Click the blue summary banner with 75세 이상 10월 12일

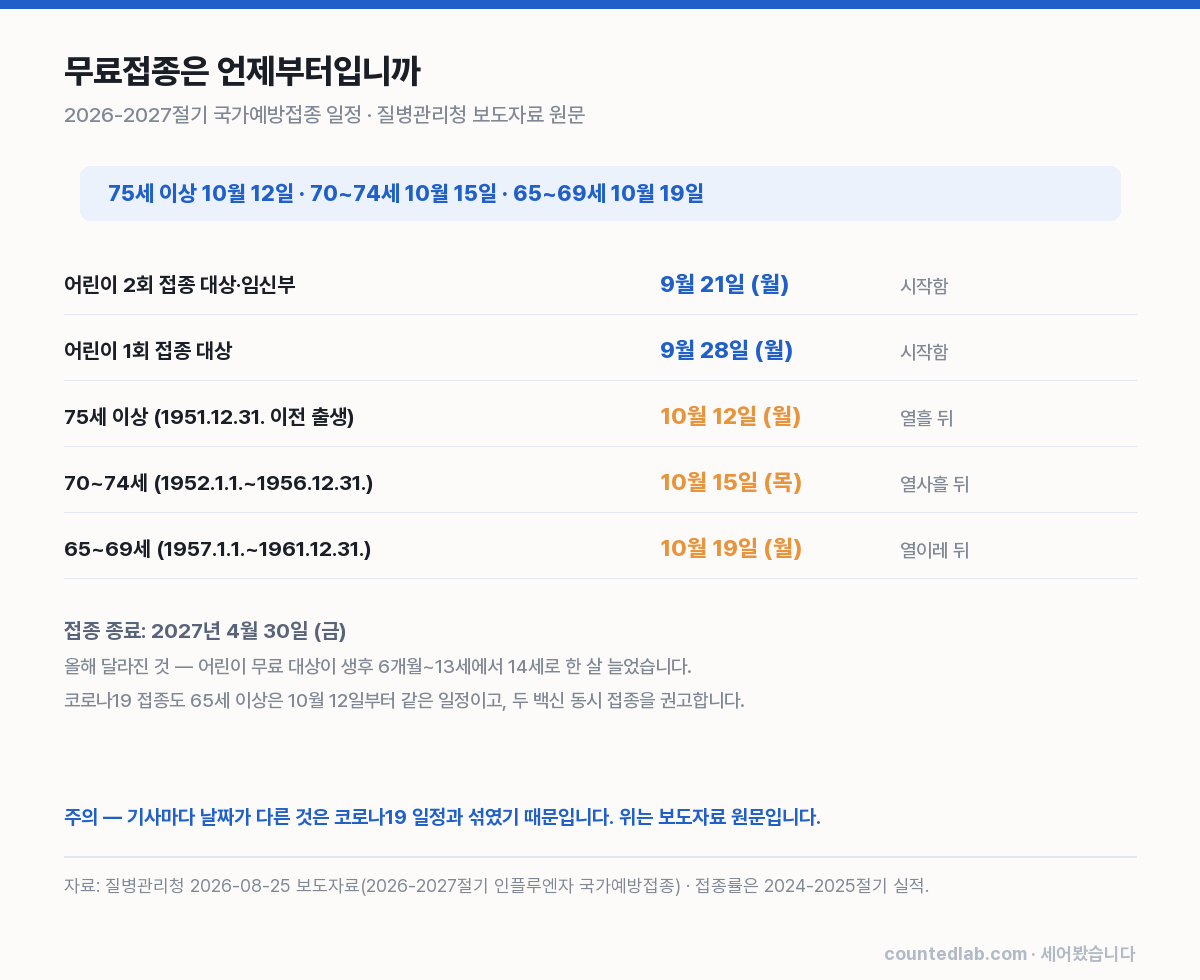600,193
